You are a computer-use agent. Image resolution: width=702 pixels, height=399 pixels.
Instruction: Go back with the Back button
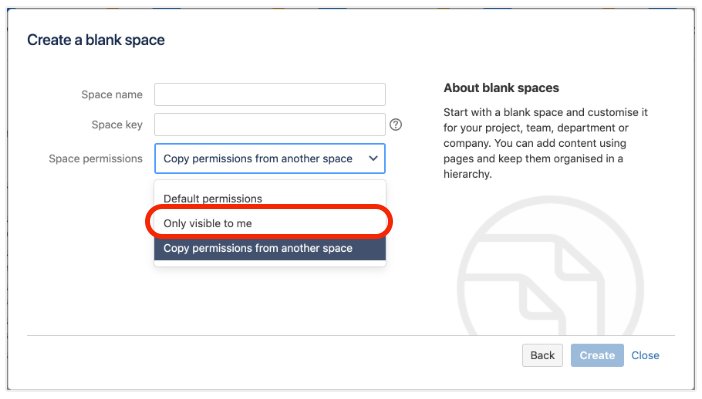tap(542, 355)
